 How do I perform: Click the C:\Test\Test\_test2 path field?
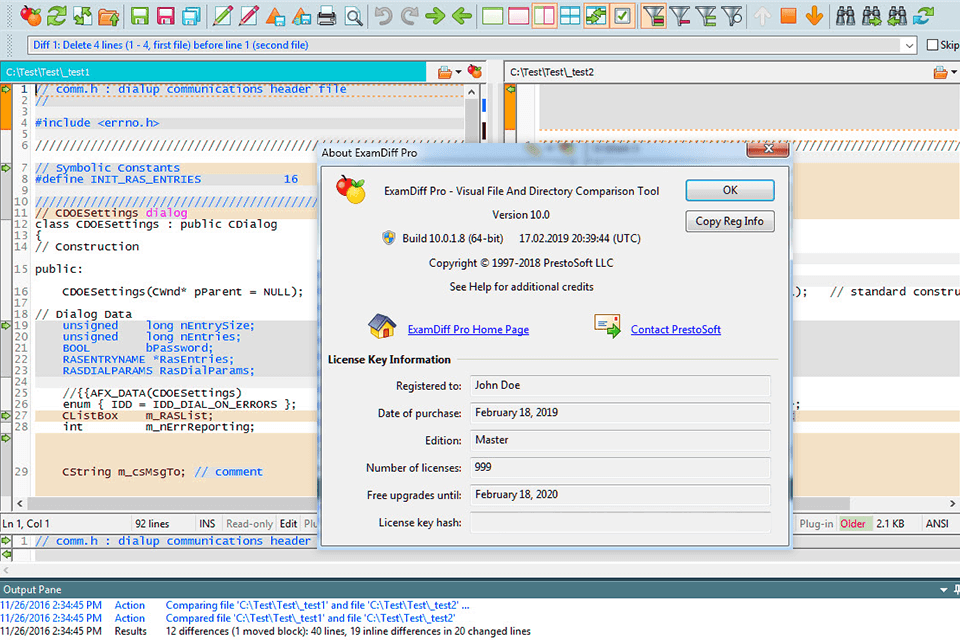(717, 72)
